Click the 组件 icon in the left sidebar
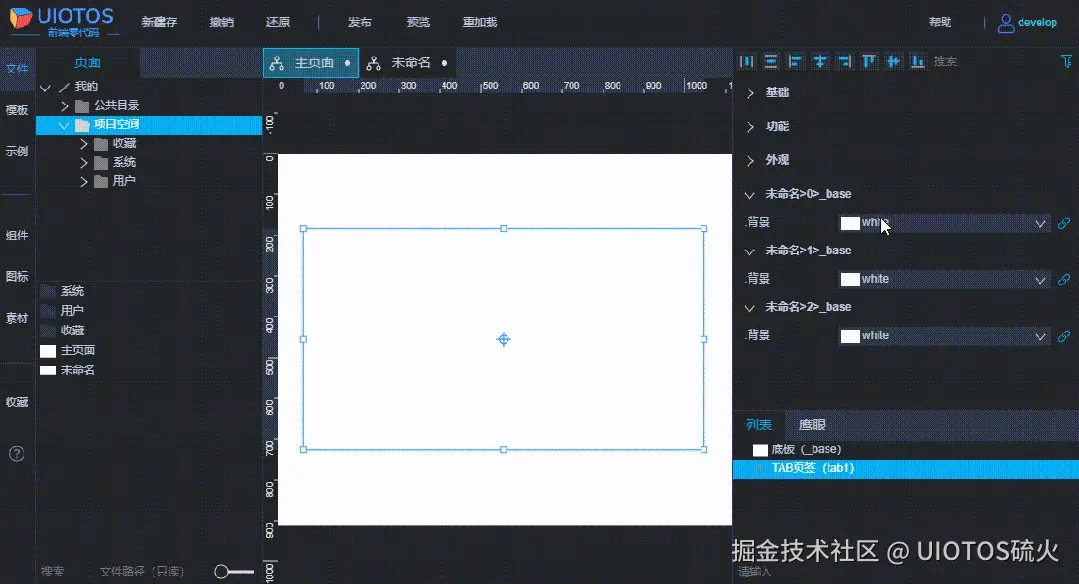The image size is (1079, 584). 16,235
